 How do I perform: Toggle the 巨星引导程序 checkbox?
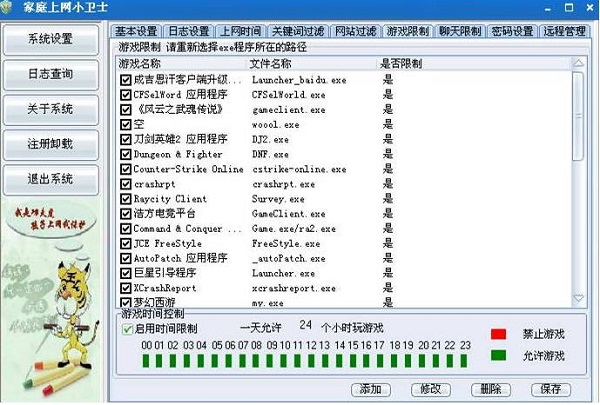point(126,273)
